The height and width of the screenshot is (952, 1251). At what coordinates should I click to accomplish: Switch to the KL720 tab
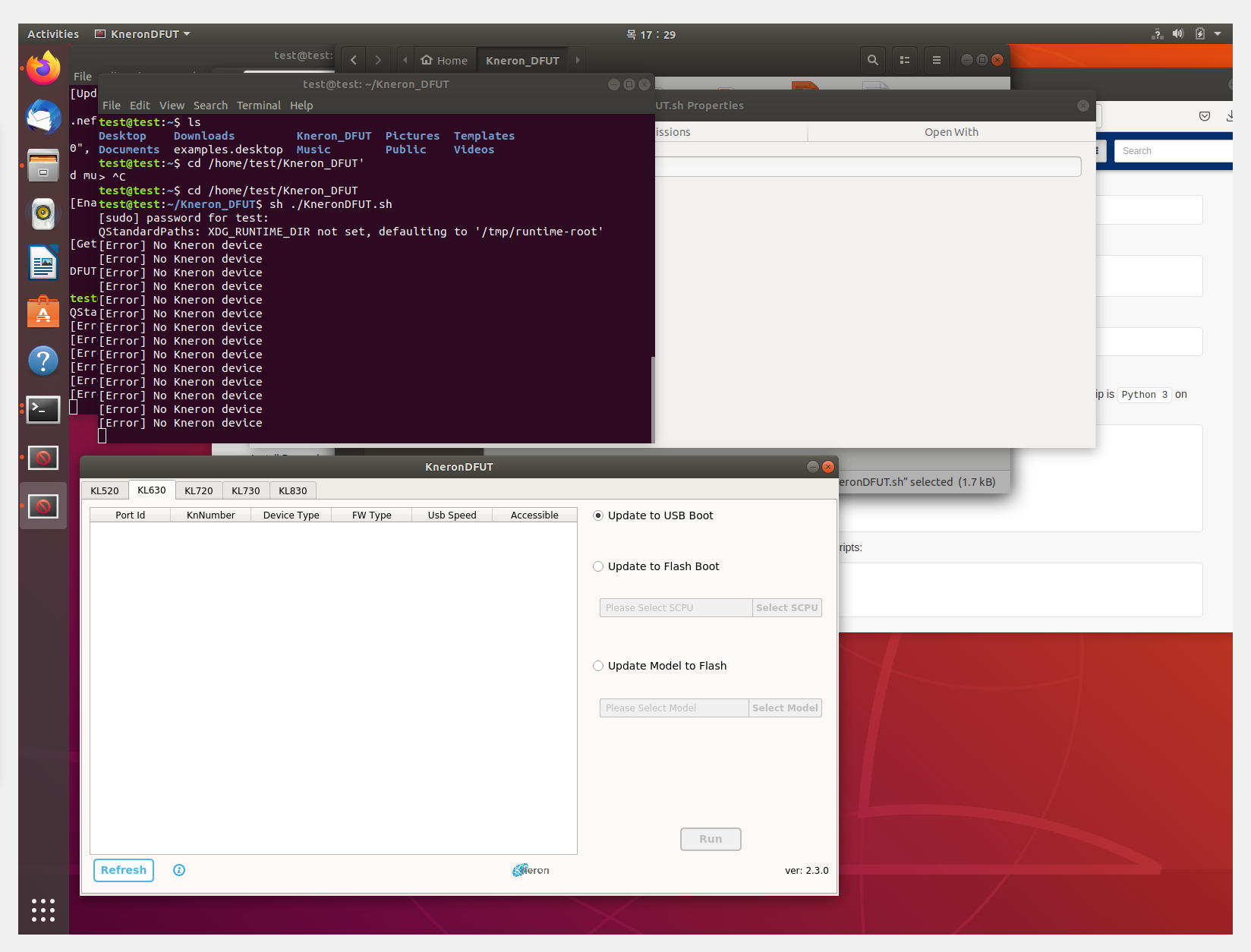[x=199, y=490]
